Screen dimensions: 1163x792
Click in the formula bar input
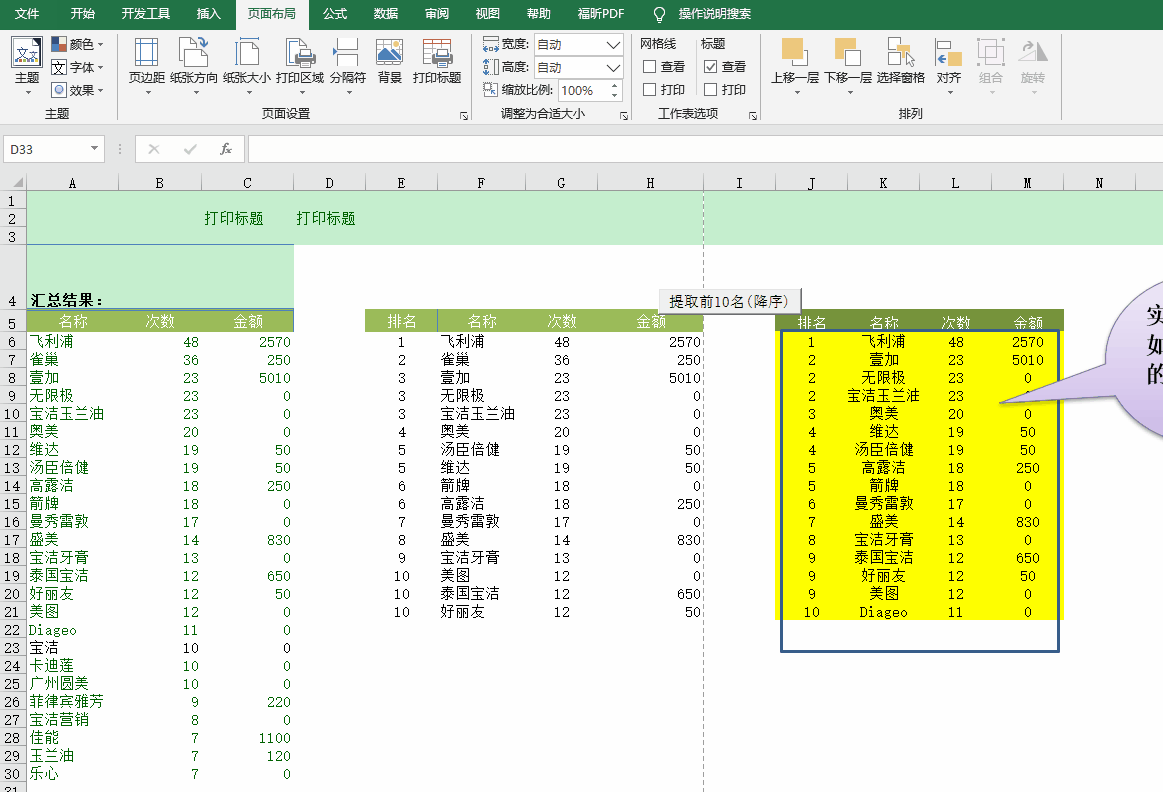click(x=705, y=149)
